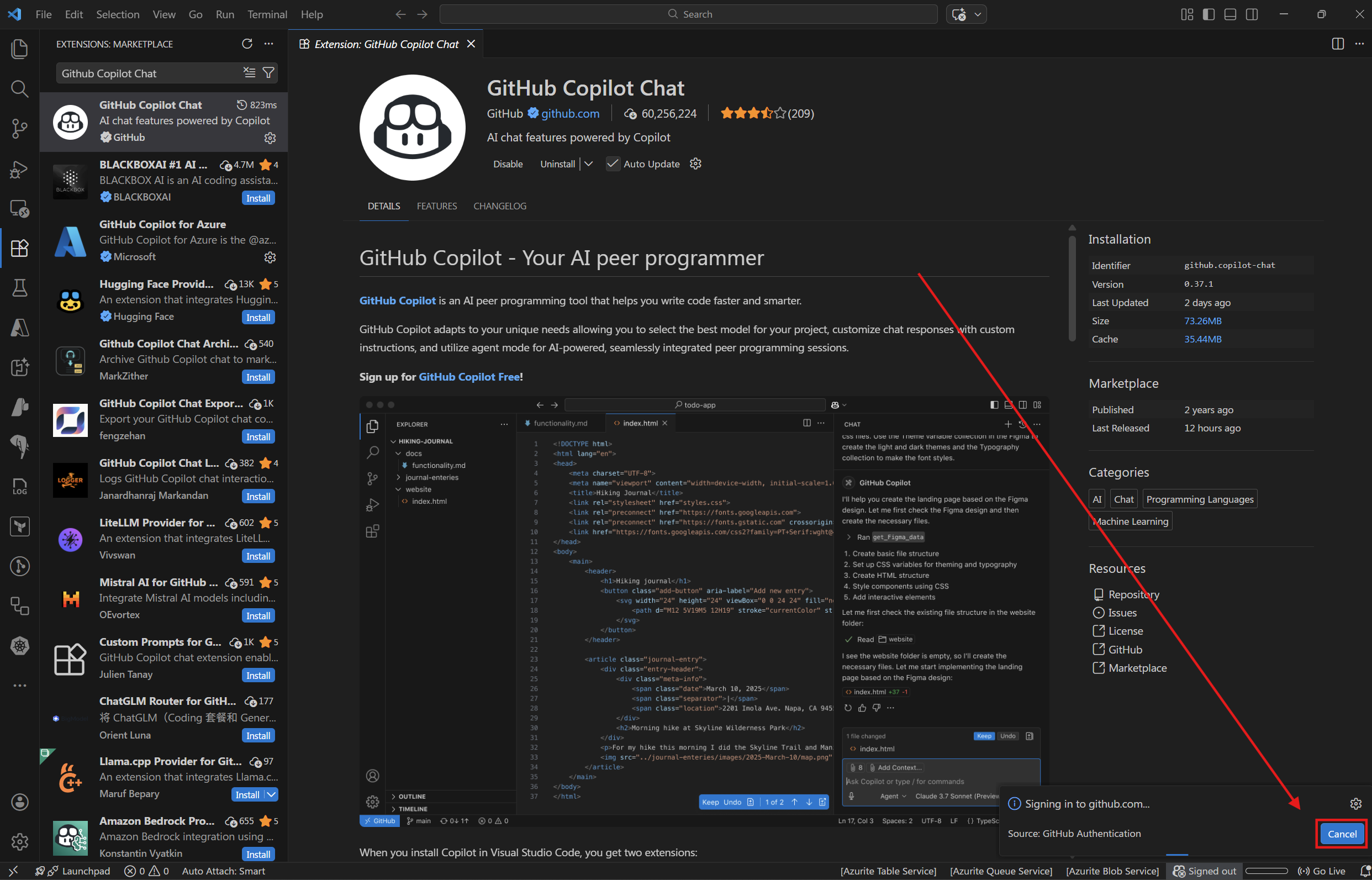Split the editor to the right
Screen dimensions: 1372x880
coord(1338,44)
